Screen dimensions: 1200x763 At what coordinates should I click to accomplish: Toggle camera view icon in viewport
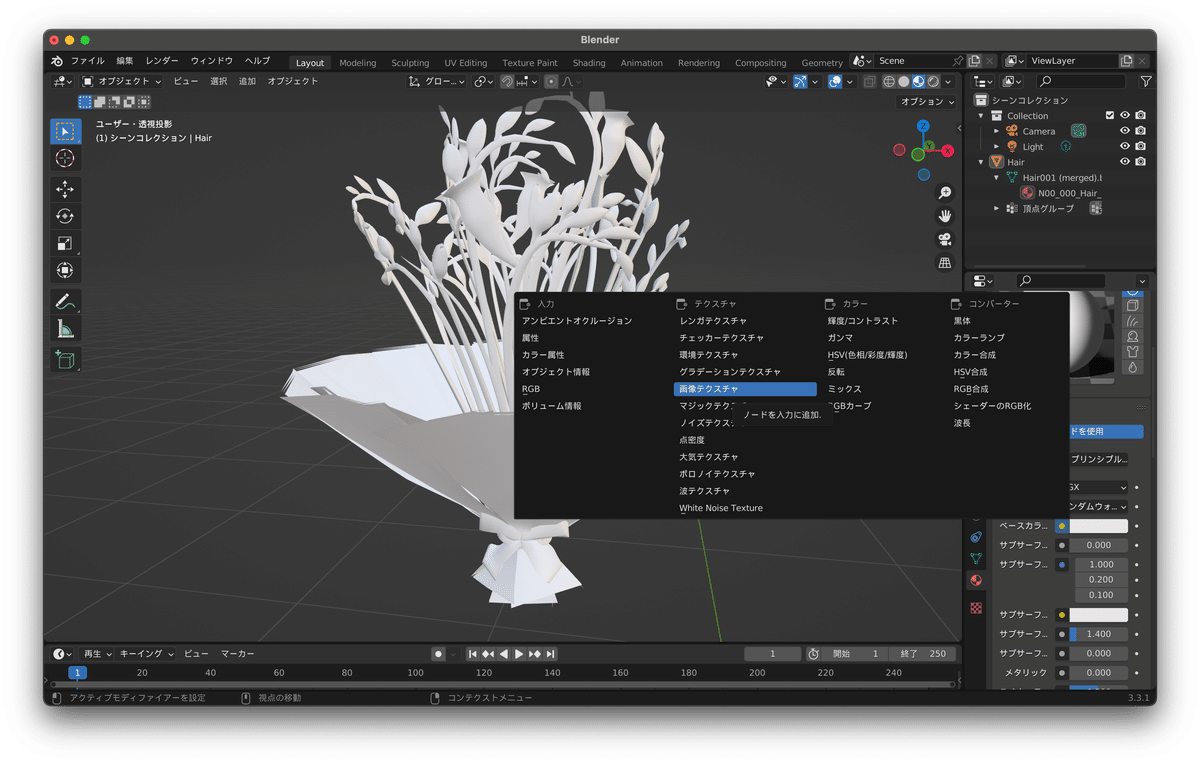pyautogui.click(x=944, y=239)
